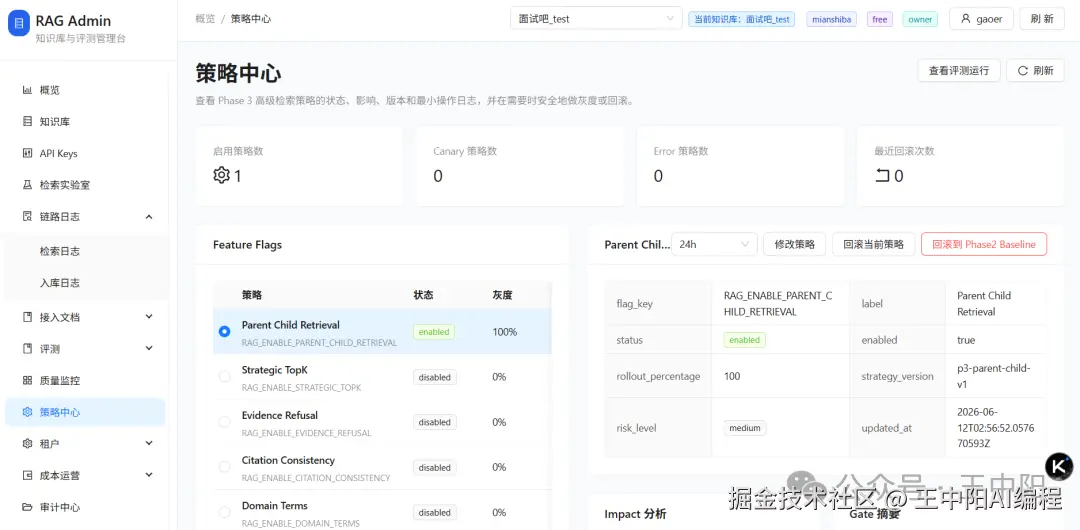Click the 当前知识库: 面试吧_test tag
The width and height of the screenshot is (1080, 530).
point(742,19)
